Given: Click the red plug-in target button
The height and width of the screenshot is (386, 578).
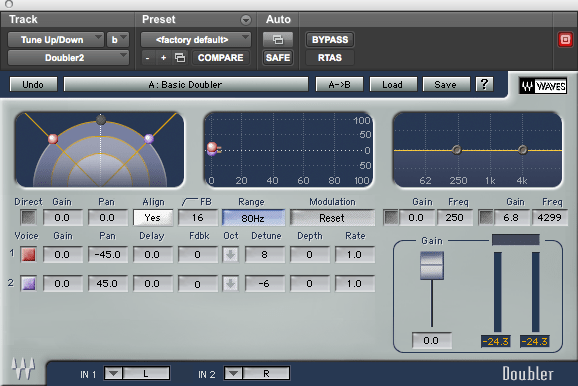Looking at the screenshot, I should [x=565, y=39].
